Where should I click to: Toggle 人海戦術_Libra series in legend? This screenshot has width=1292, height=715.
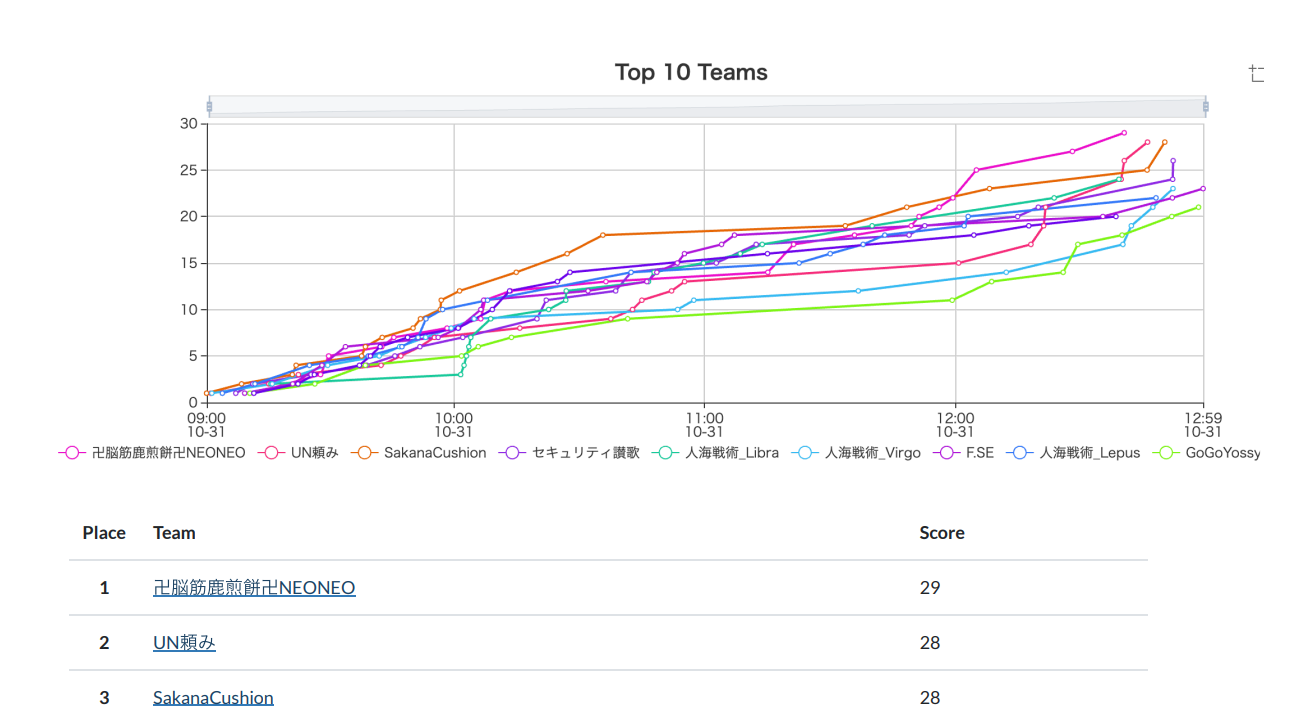(715, 453)
